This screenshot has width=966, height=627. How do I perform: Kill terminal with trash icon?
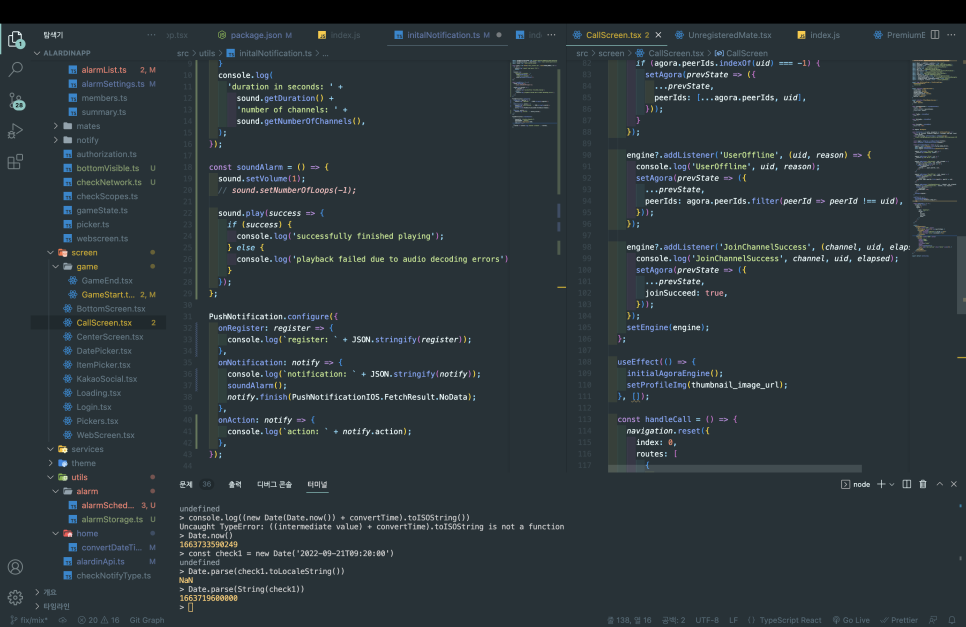[922, 484]
